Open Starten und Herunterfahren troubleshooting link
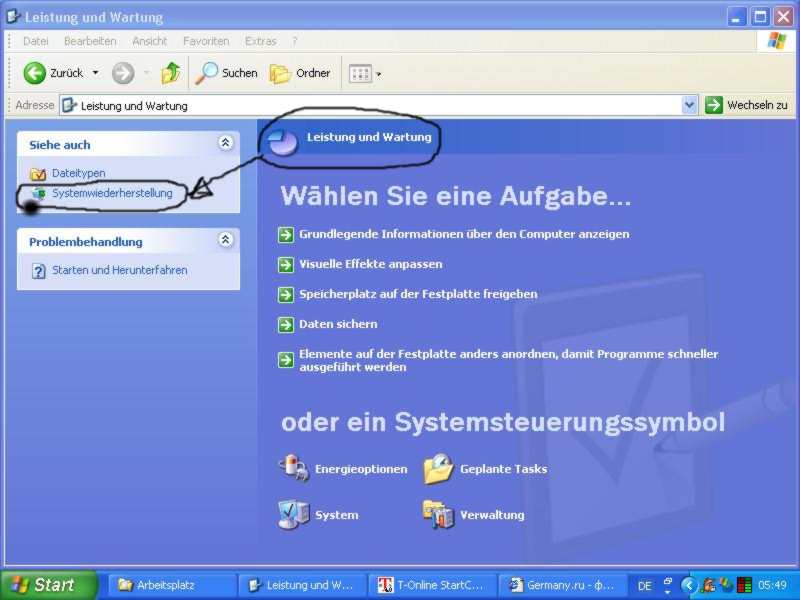Image resolution: width=800 pixels, height=600 pixels. pos(120,270)
